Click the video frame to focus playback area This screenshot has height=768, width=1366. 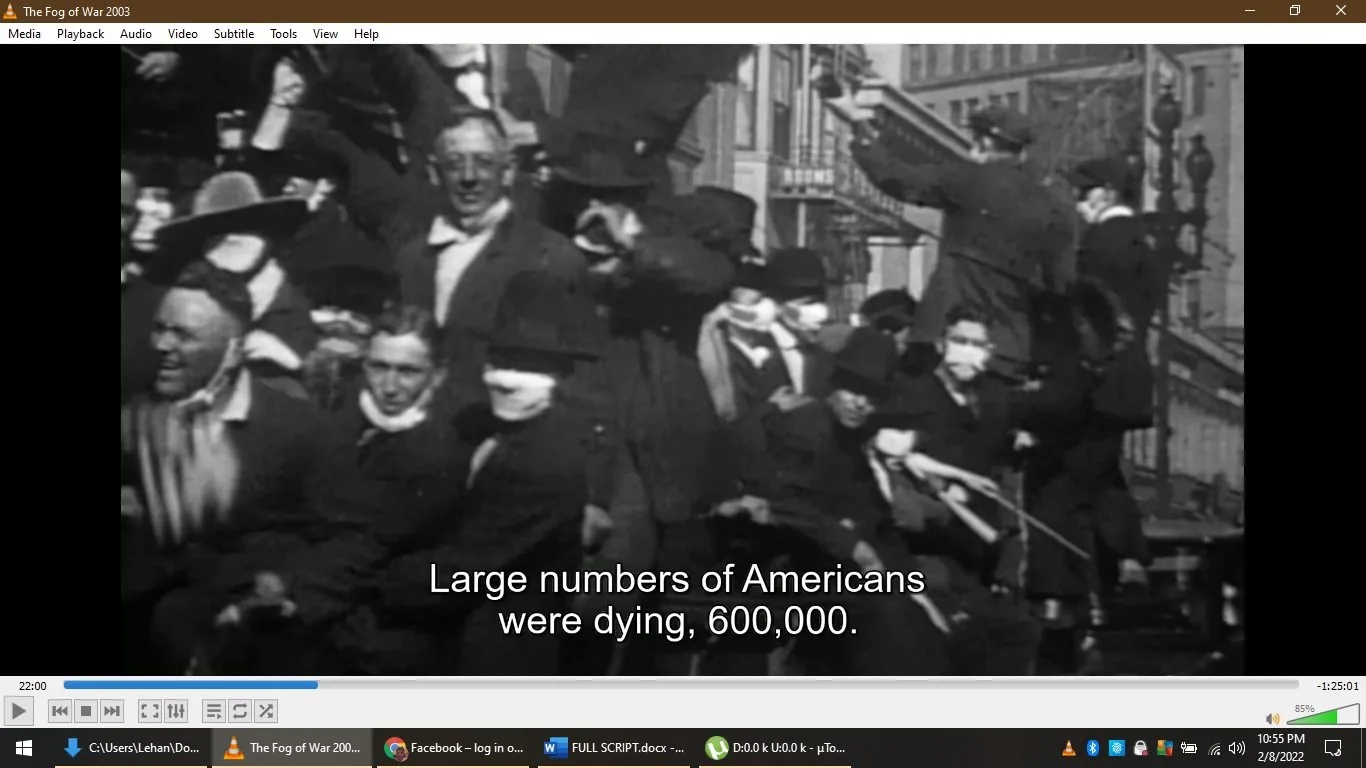click(x=683, y=360)
